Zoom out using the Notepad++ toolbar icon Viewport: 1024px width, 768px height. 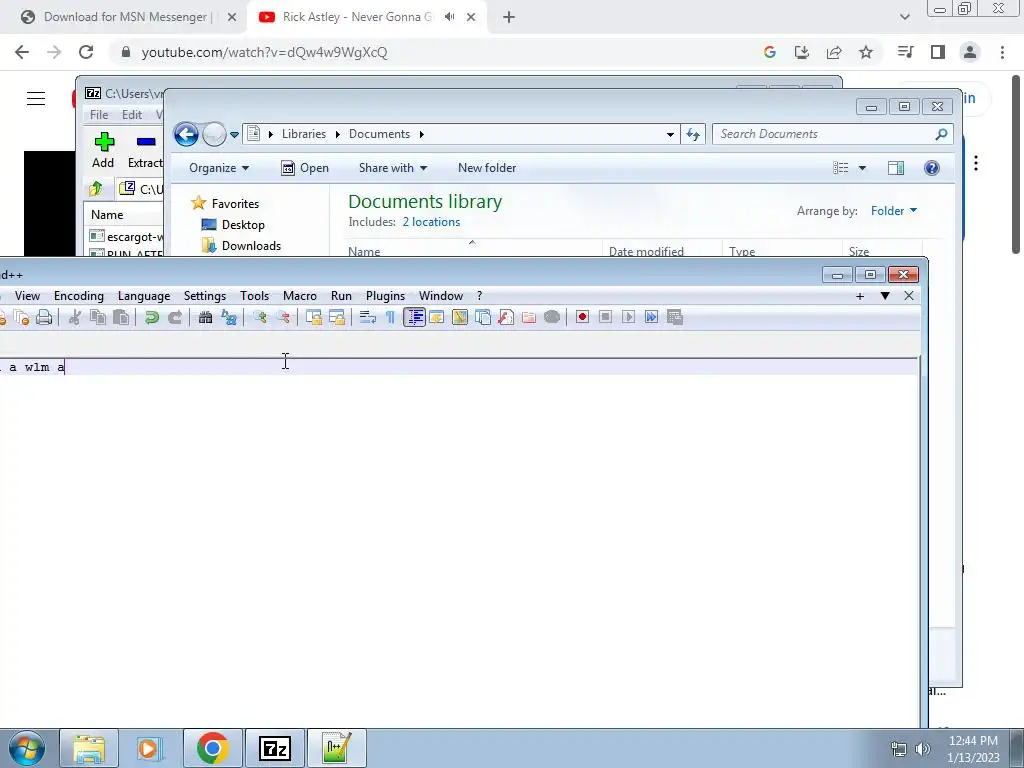(x=283, y=317)
